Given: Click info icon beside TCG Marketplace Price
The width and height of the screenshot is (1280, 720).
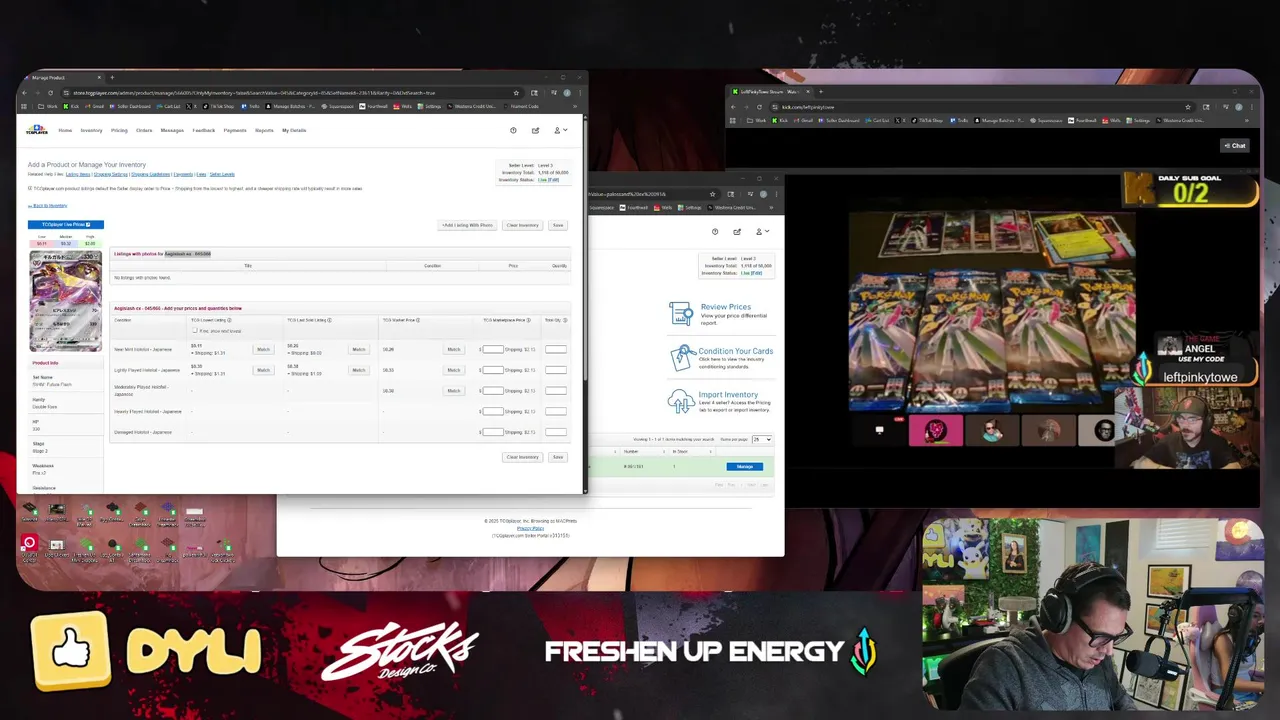Looking at the screenshot, I should pyautogui.click(x=529, y=320).
